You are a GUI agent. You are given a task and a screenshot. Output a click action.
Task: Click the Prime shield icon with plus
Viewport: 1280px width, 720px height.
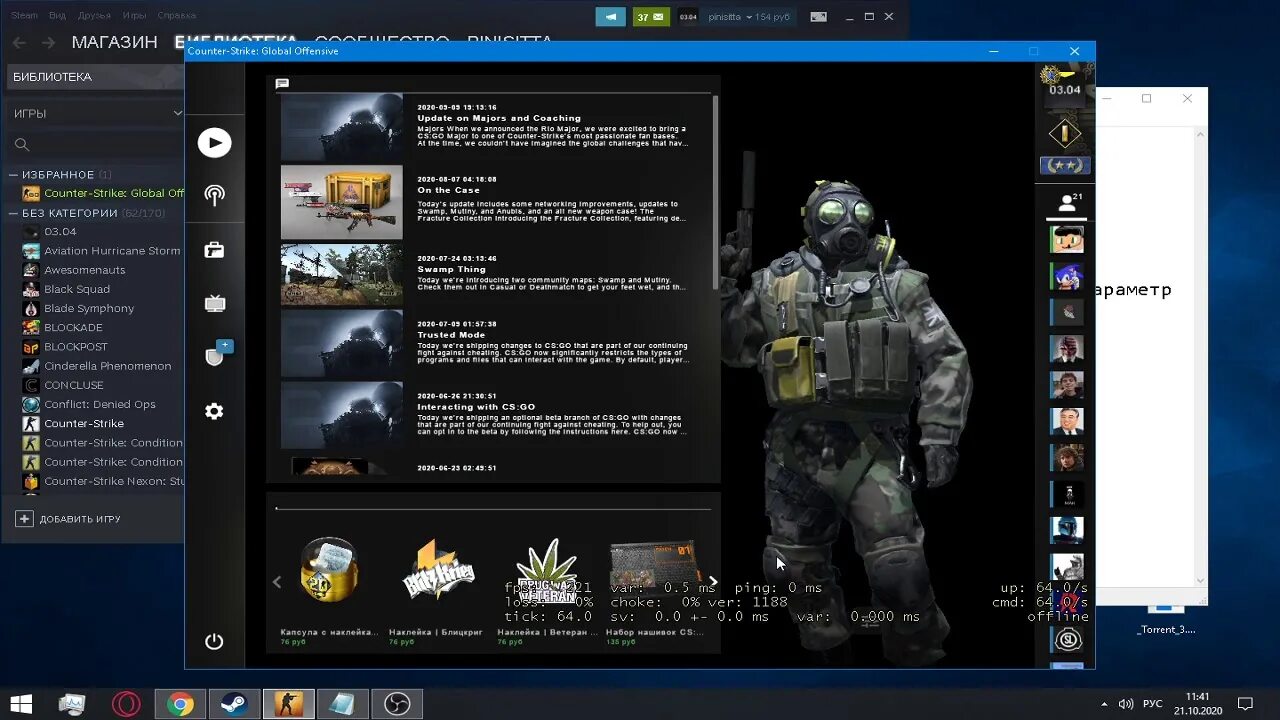pyautogui.click(x=216, y=354)
